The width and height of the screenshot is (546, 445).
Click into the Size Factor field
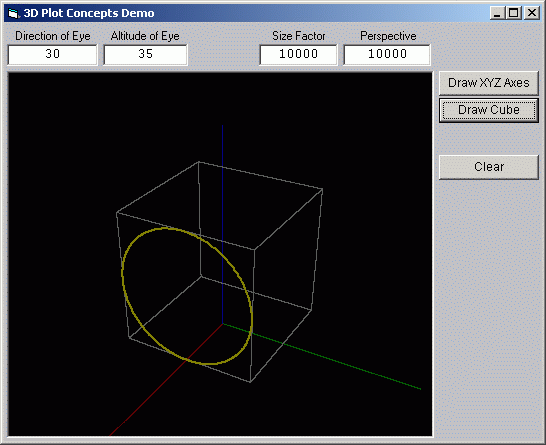(x=298, y=54)
